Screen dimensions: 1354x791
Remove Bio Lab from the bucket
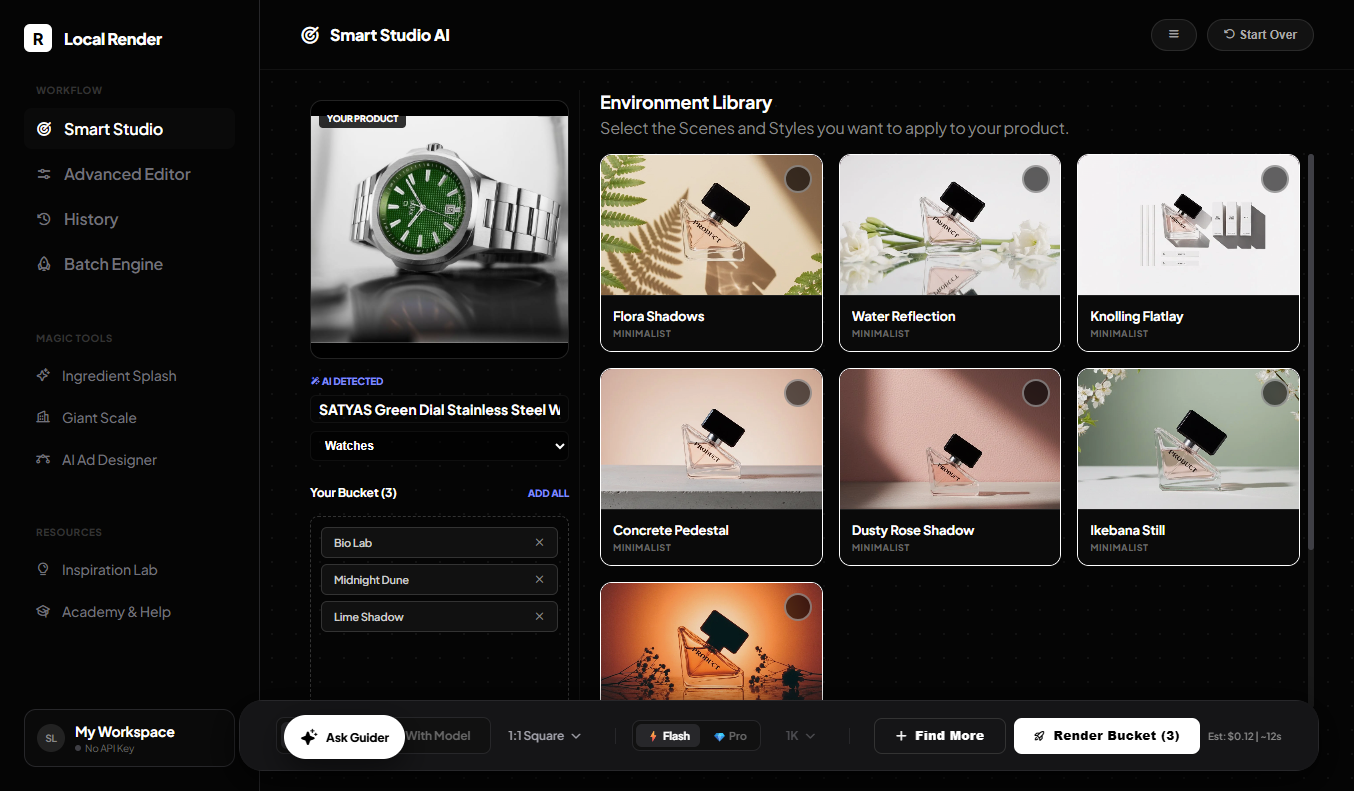pyautogui.click(x=539, y=543)
